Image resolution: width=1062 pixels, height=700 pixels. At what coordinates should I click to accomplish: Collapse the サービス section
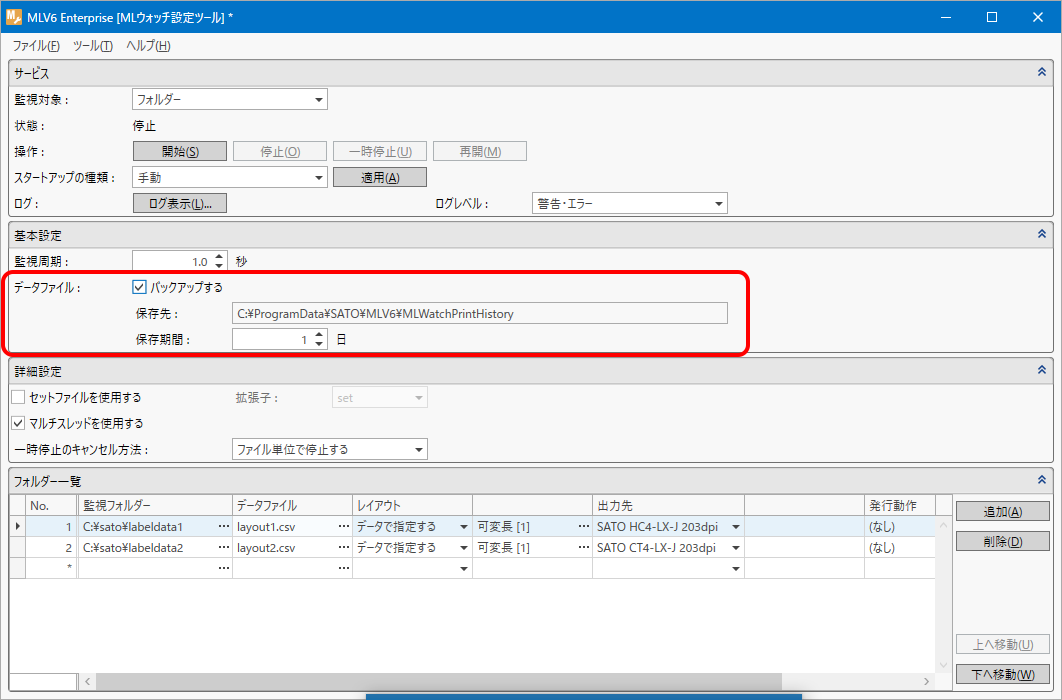coord(1042,72)
